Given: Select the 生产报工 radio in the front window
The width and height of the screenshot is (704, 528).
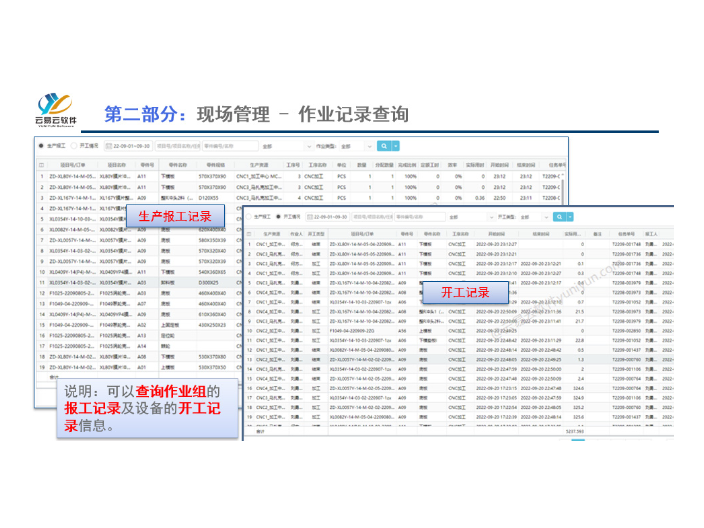Looking at the screenshot, I should pos(248,217).
